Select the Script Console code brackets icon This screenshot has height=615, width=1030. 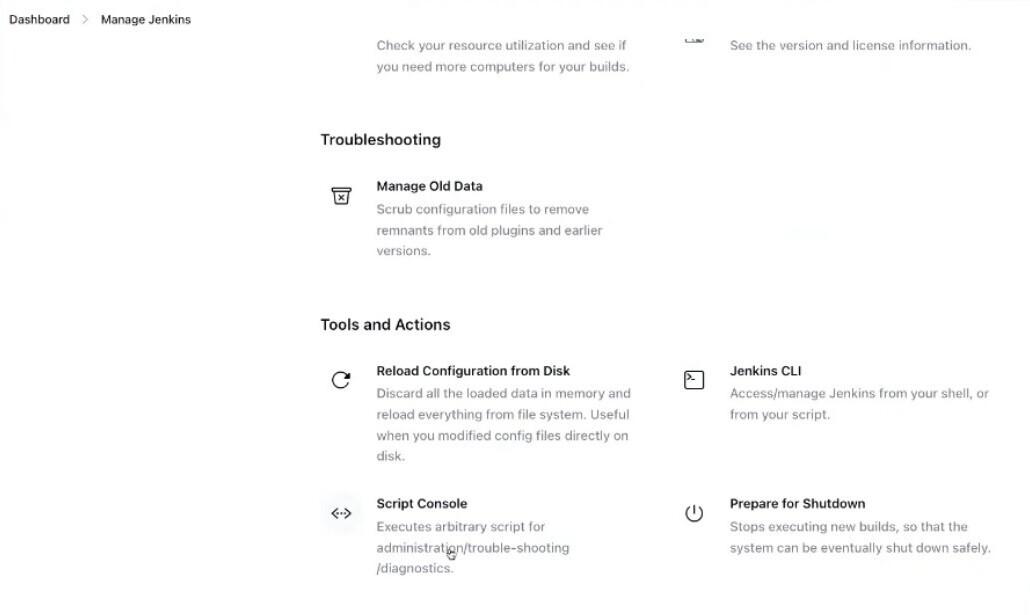[341, 513]
